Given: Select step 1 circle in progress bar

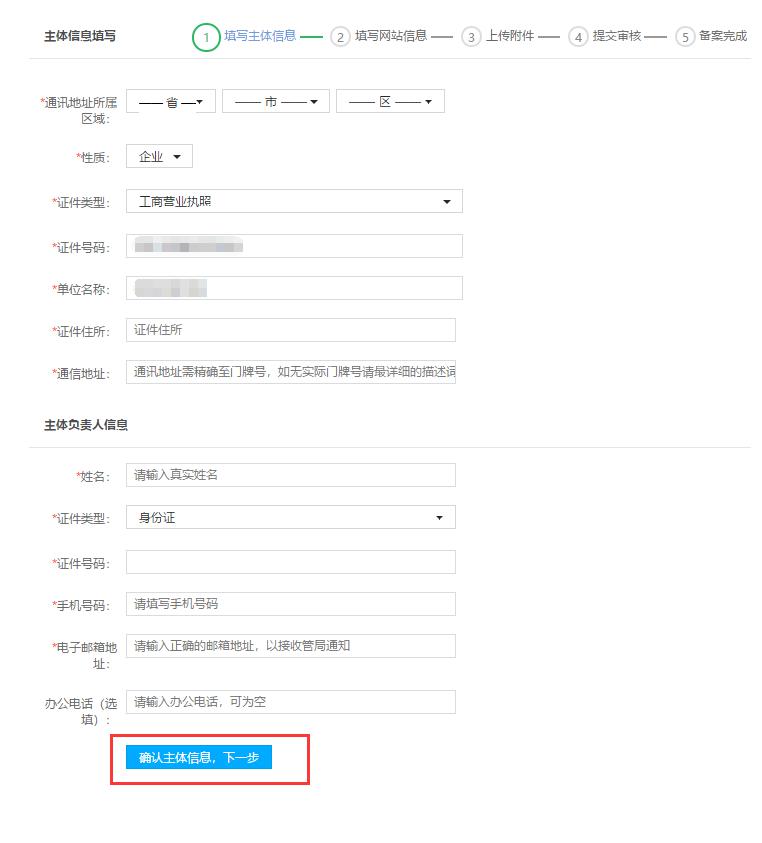Looking at the screenshot, I should tap(206, 37).
